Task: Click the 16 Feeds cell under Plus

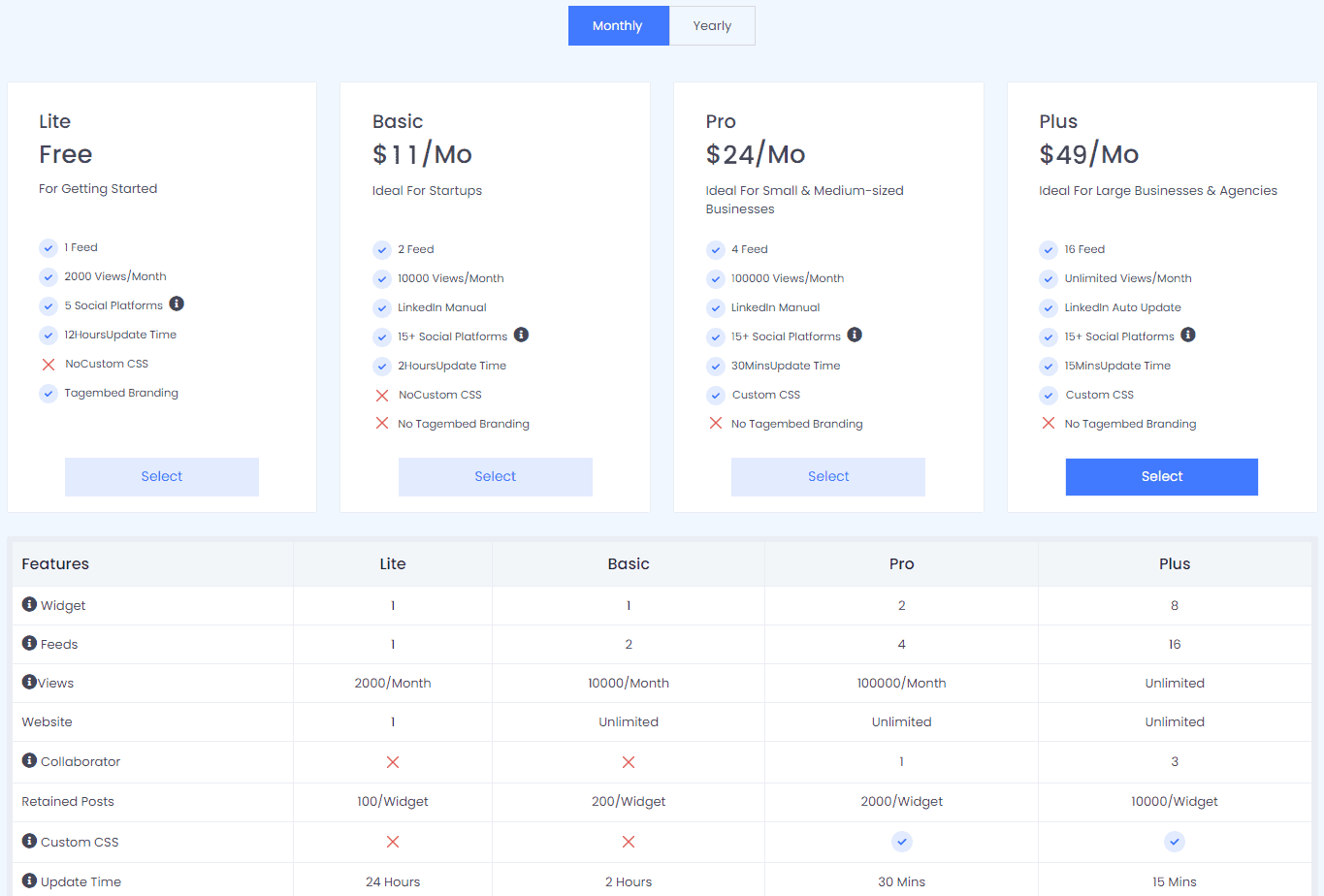Action: 1175,645
